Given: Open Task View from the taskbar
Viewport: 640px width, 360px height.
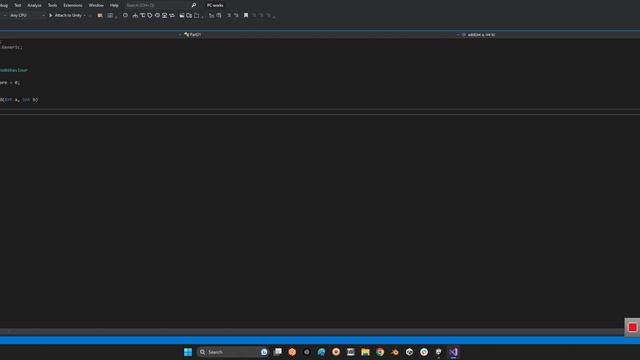Looking at the screenshot, I should [x=278, y=352].
